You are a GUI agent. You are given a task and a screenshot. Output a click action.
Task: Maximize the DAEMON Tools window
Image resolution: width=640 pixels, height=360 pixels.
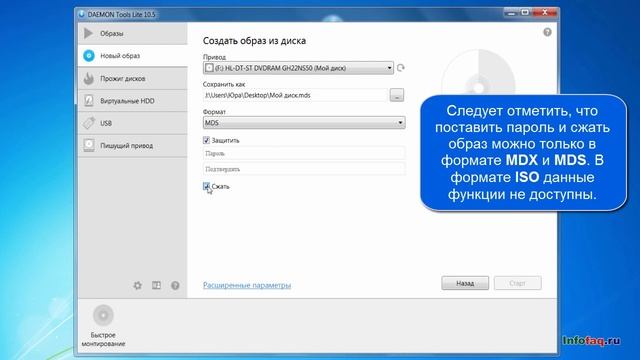click(525, 13)
